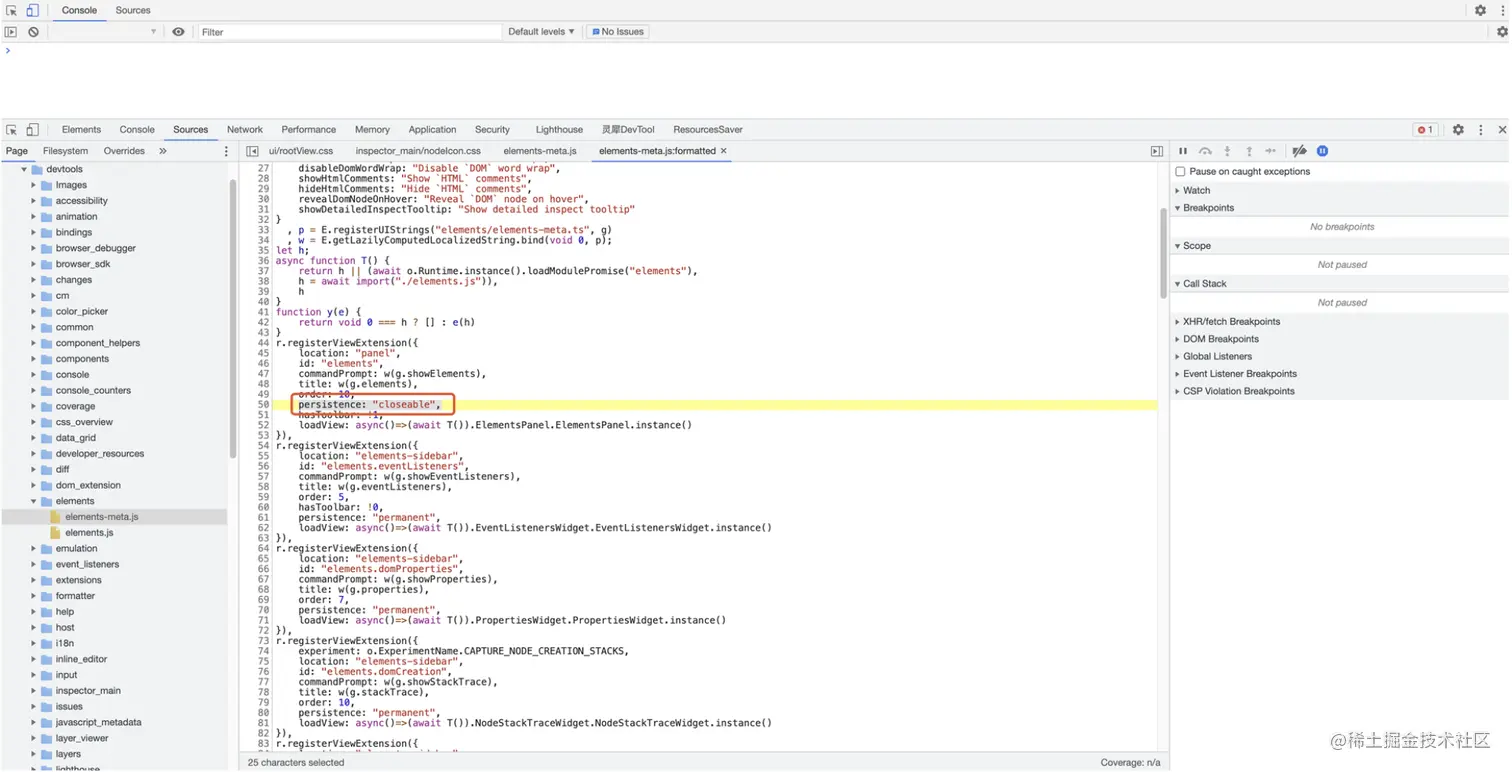The width and height of the screenshot is (1512, 772).
Task: Expand the emulation folder
Action: [x=33, y=549]
